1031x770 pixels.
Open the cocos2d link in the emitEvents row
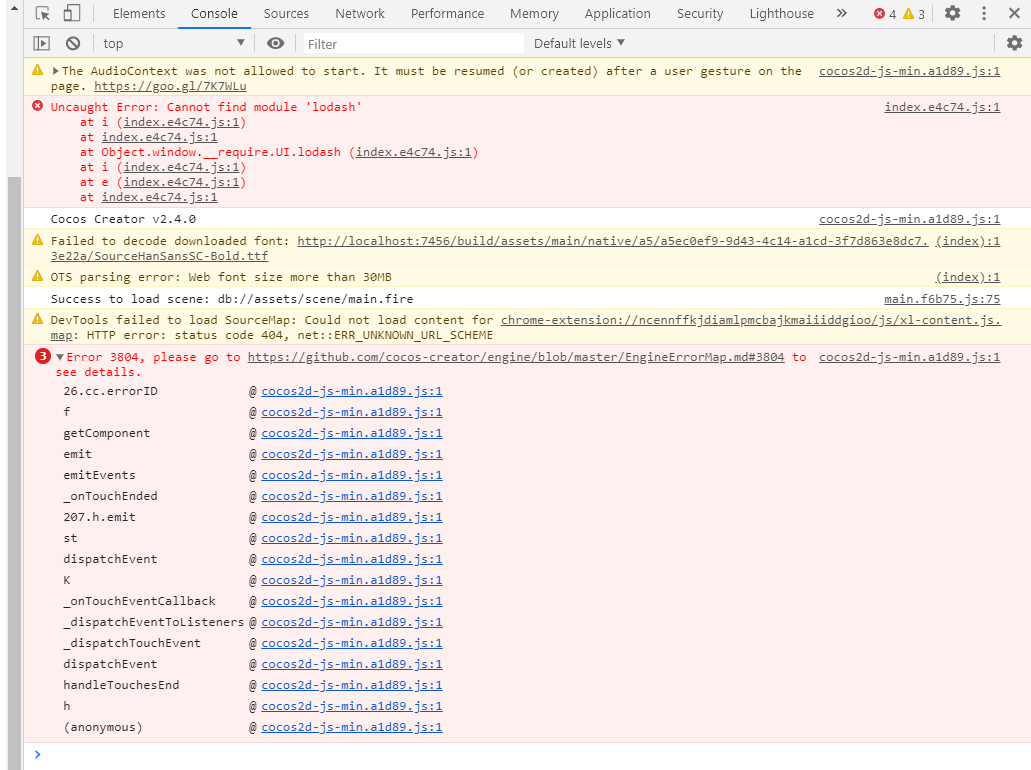click(352, 475)
